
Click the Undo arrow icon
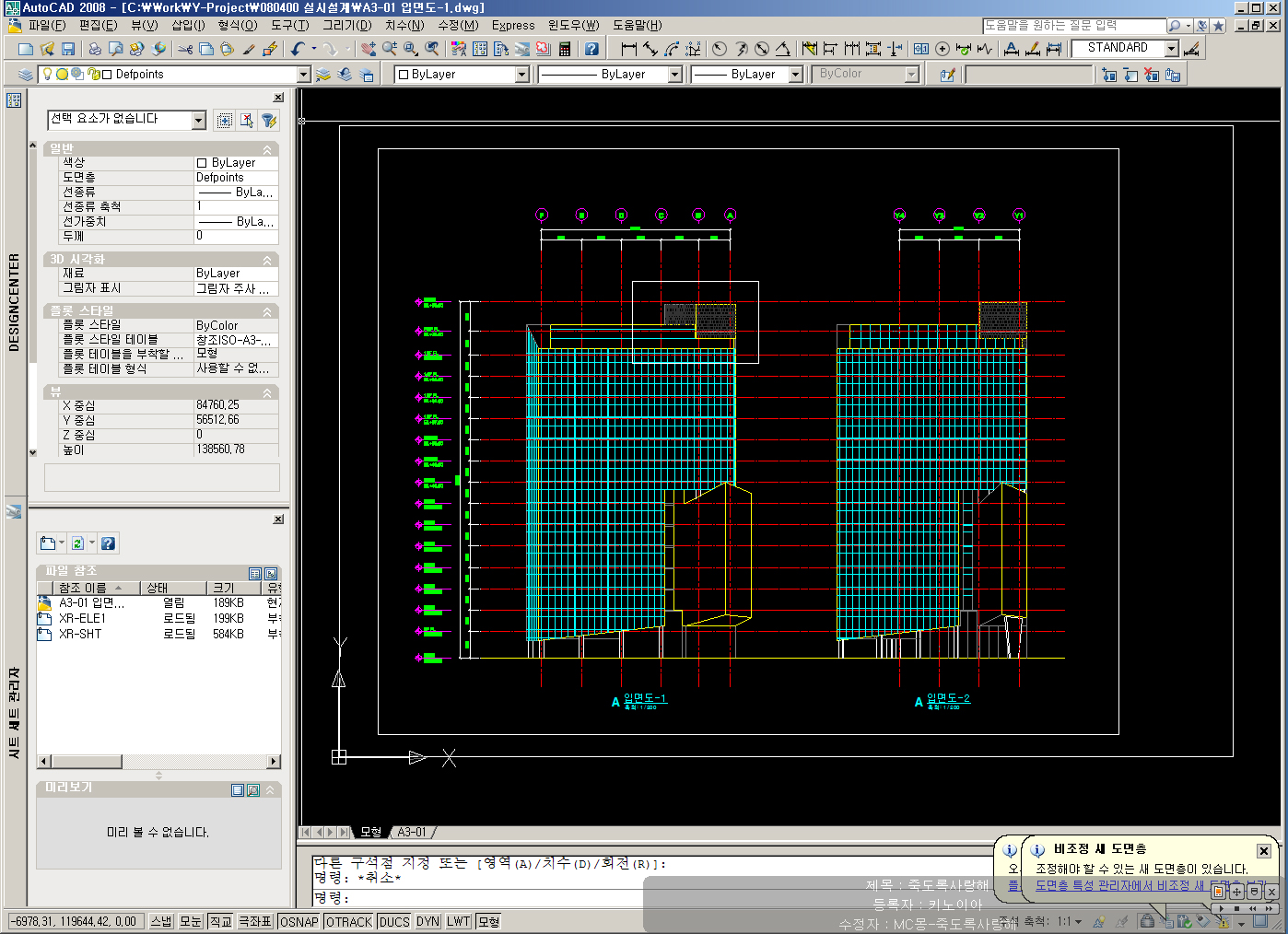298,49
